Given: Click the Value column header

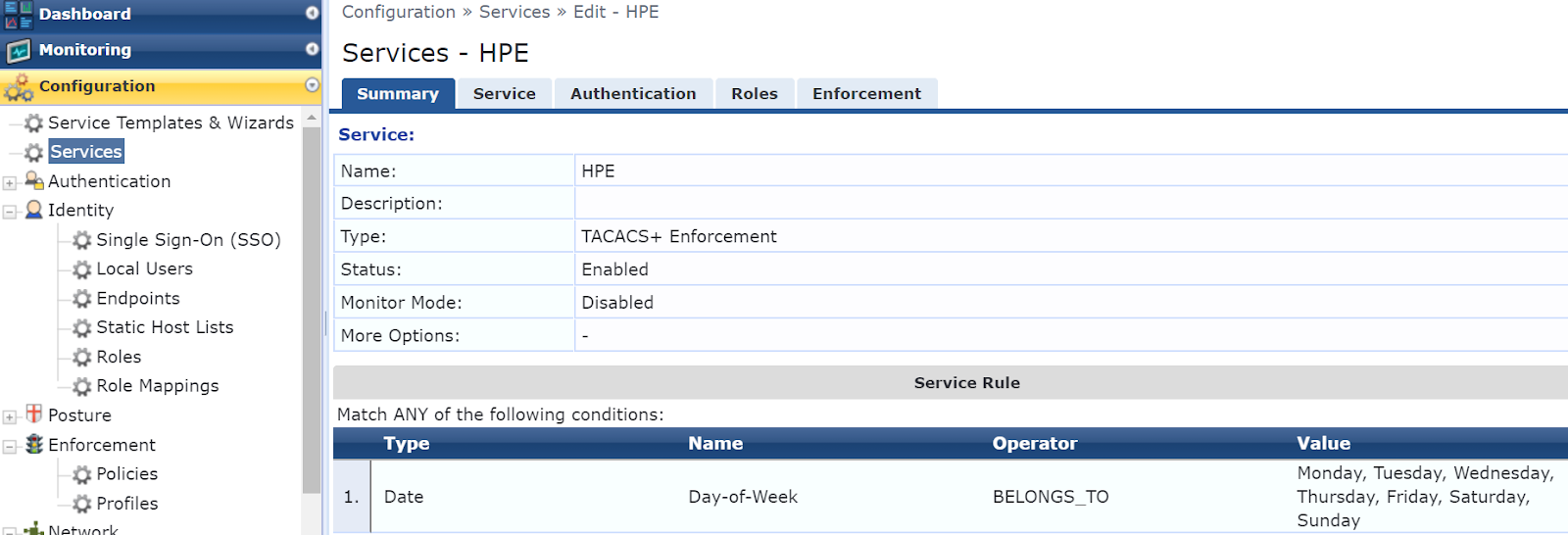Looking at the screenshot, I should coord(1323,444).
